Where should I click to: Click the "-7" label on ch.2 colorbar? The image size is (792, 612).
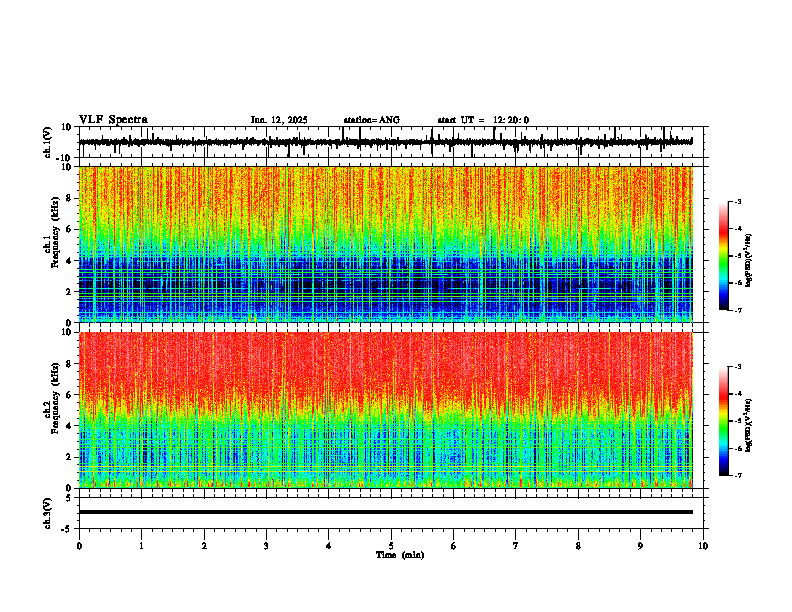(738, 476)
